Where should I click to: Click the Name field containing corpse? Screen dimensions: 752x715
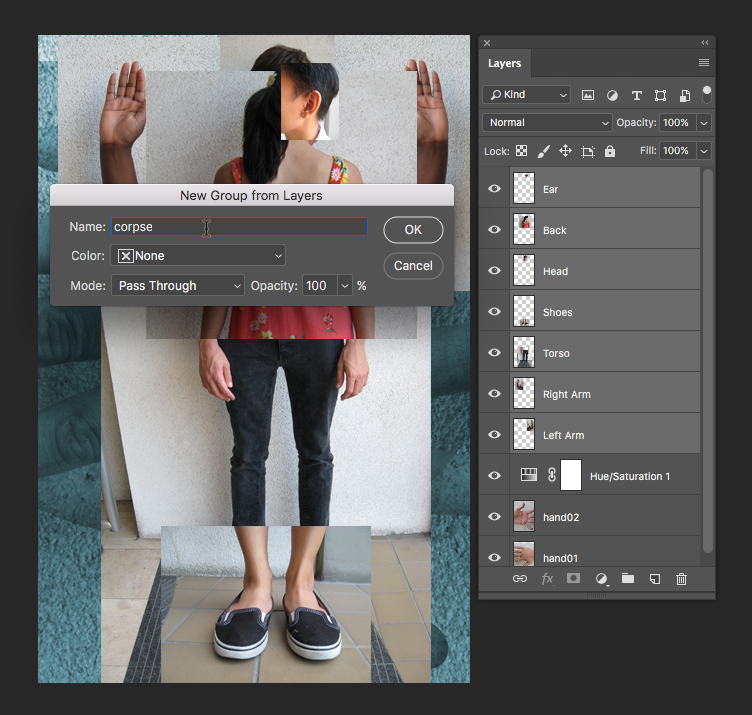239,227
